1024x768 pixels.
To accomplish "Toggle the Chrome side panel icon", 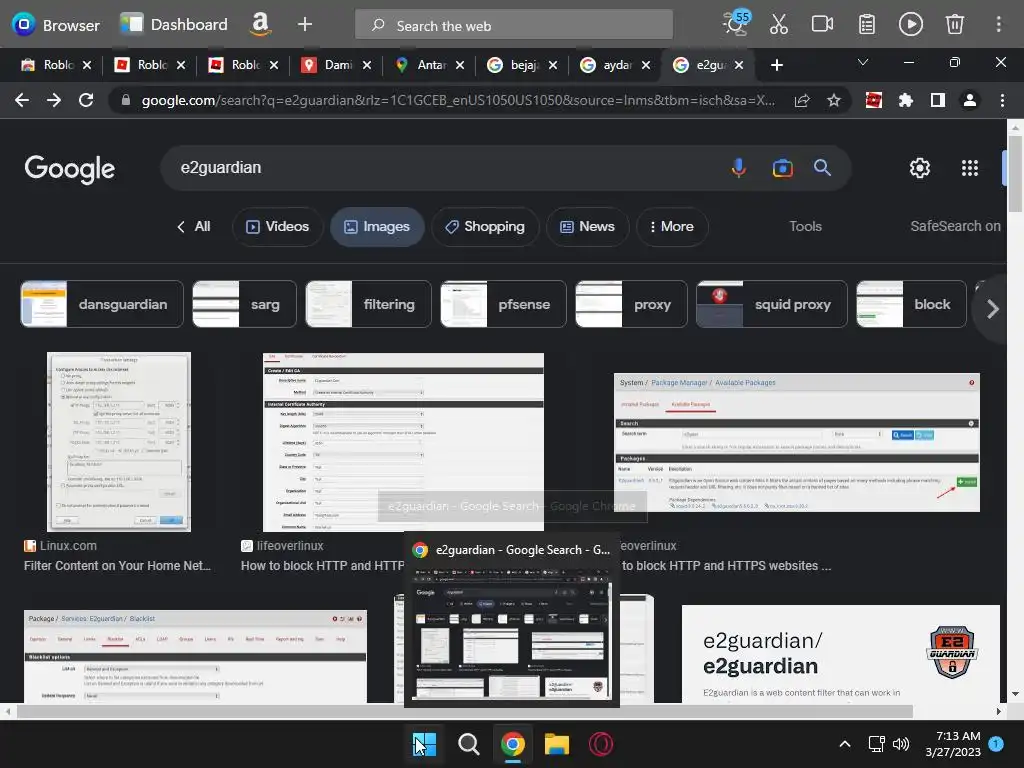I will click(938, 100).
